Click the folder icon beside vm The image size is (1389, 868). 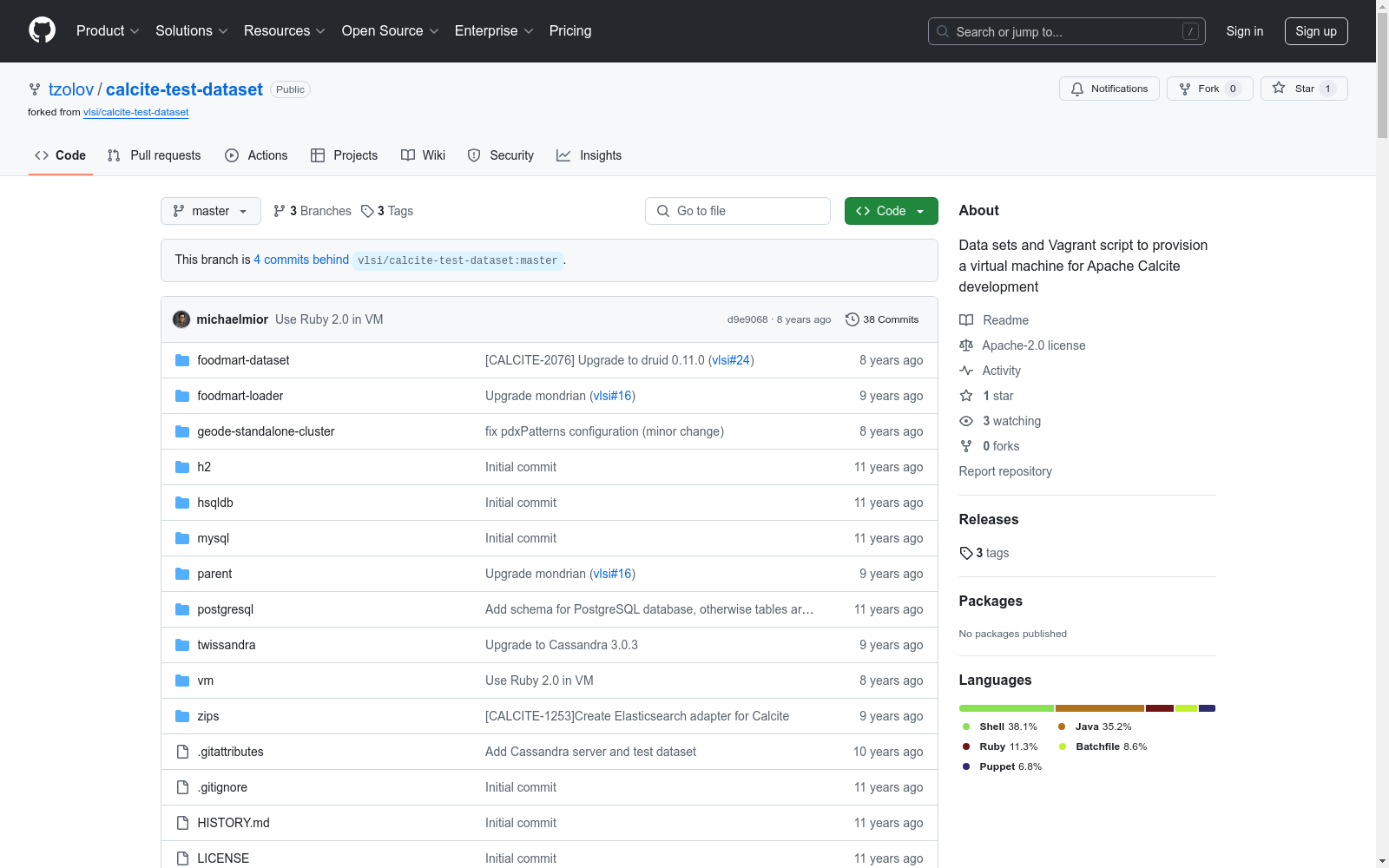[x=182, y=681]
